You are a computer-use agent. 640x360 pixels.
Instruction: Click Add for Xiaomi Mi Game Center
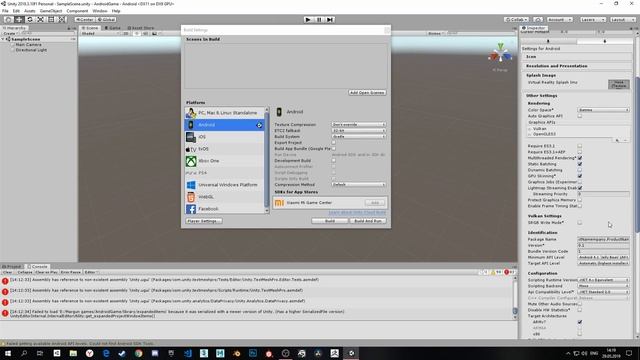pyautogui.click(x=375, y=203)
